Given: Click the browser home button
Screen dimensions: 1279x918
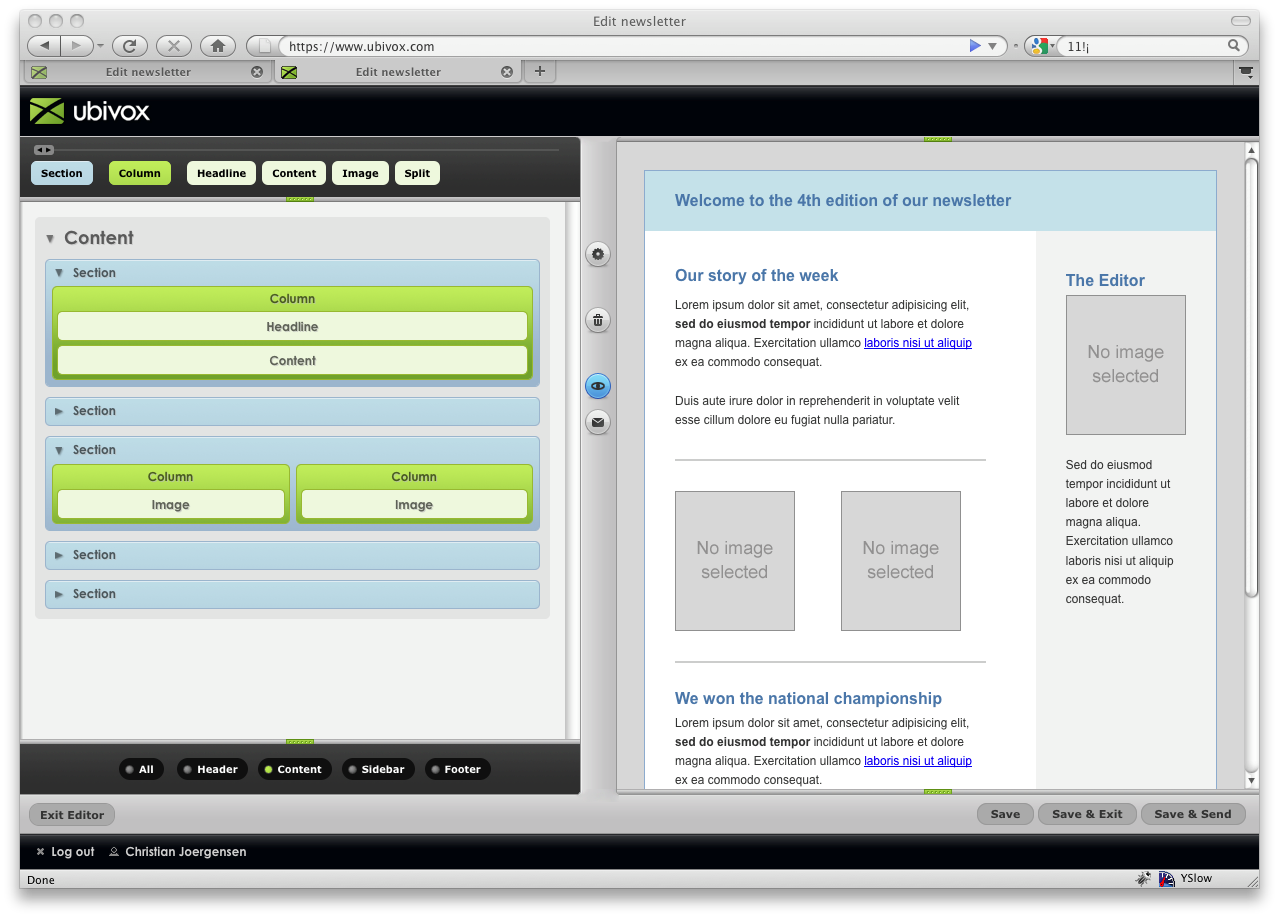Looking at the screenshot, I should click(218, 46).
